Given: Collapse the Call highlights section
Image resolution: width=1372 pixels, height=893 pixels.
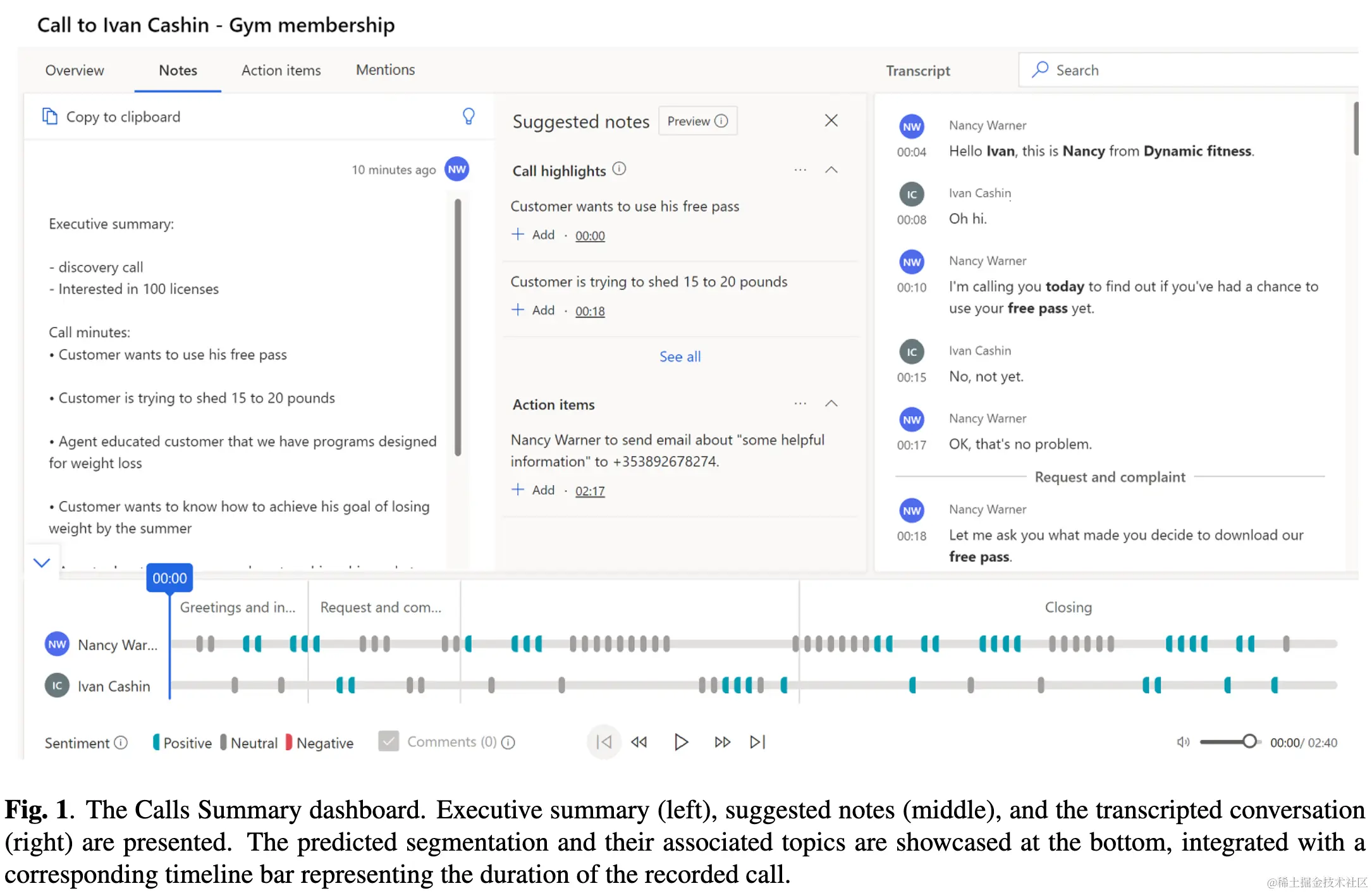Looking at the screenshot, I should (831, 169).
